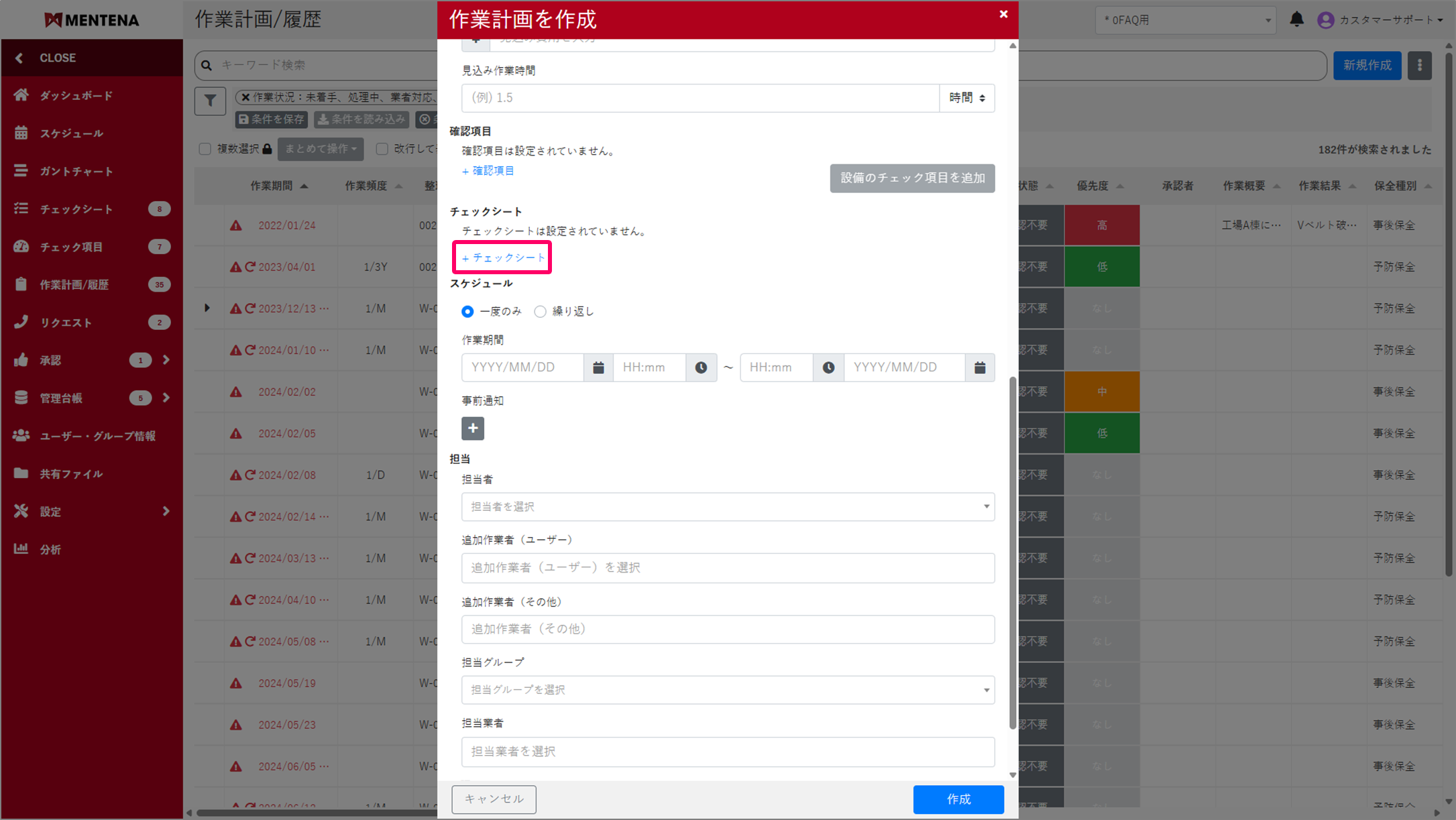
Task: Toggle the 複数選択 checkbox
Action: (205, 149)
